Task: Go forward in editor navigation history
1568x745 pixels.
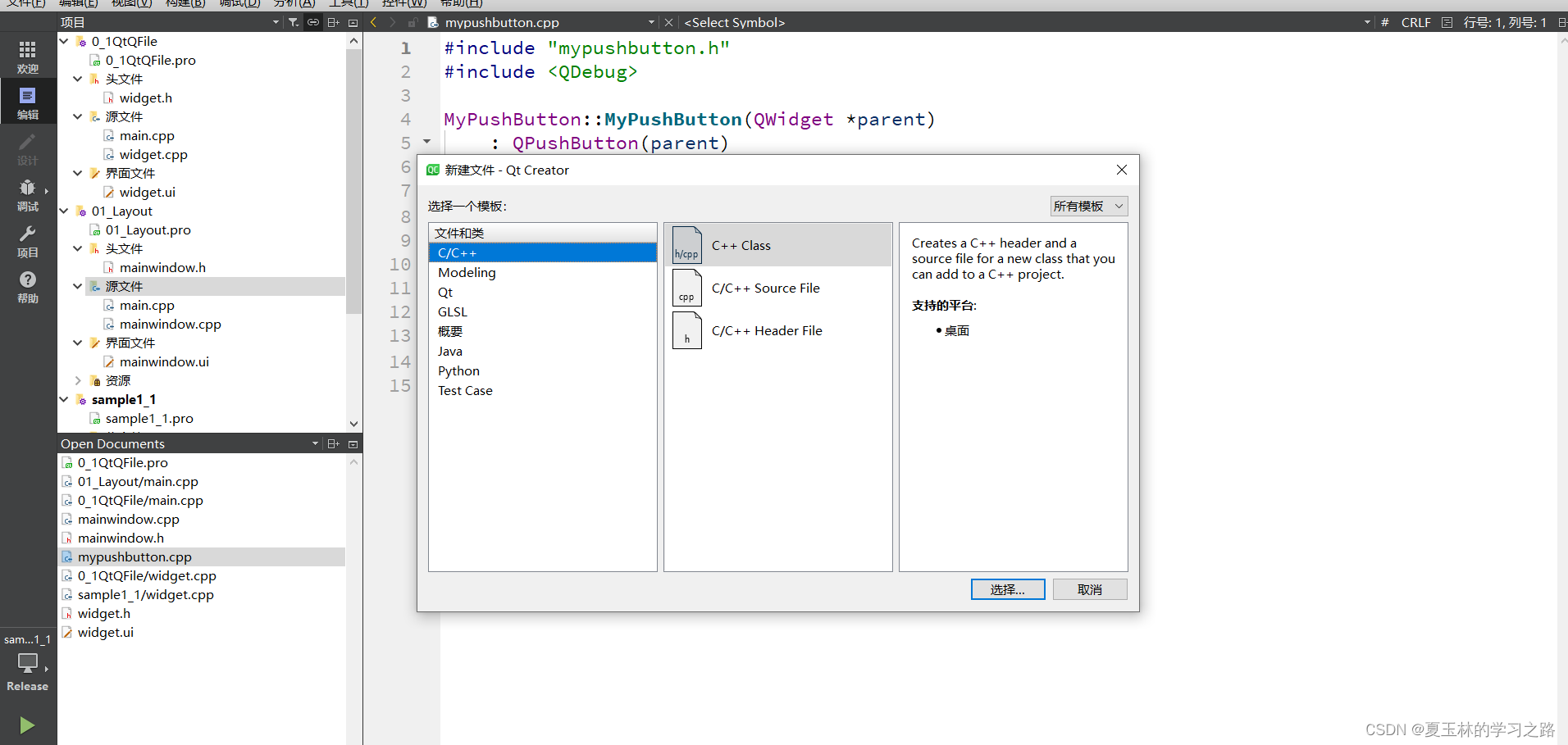Action: pyautogui.click(x=393, y=22)
